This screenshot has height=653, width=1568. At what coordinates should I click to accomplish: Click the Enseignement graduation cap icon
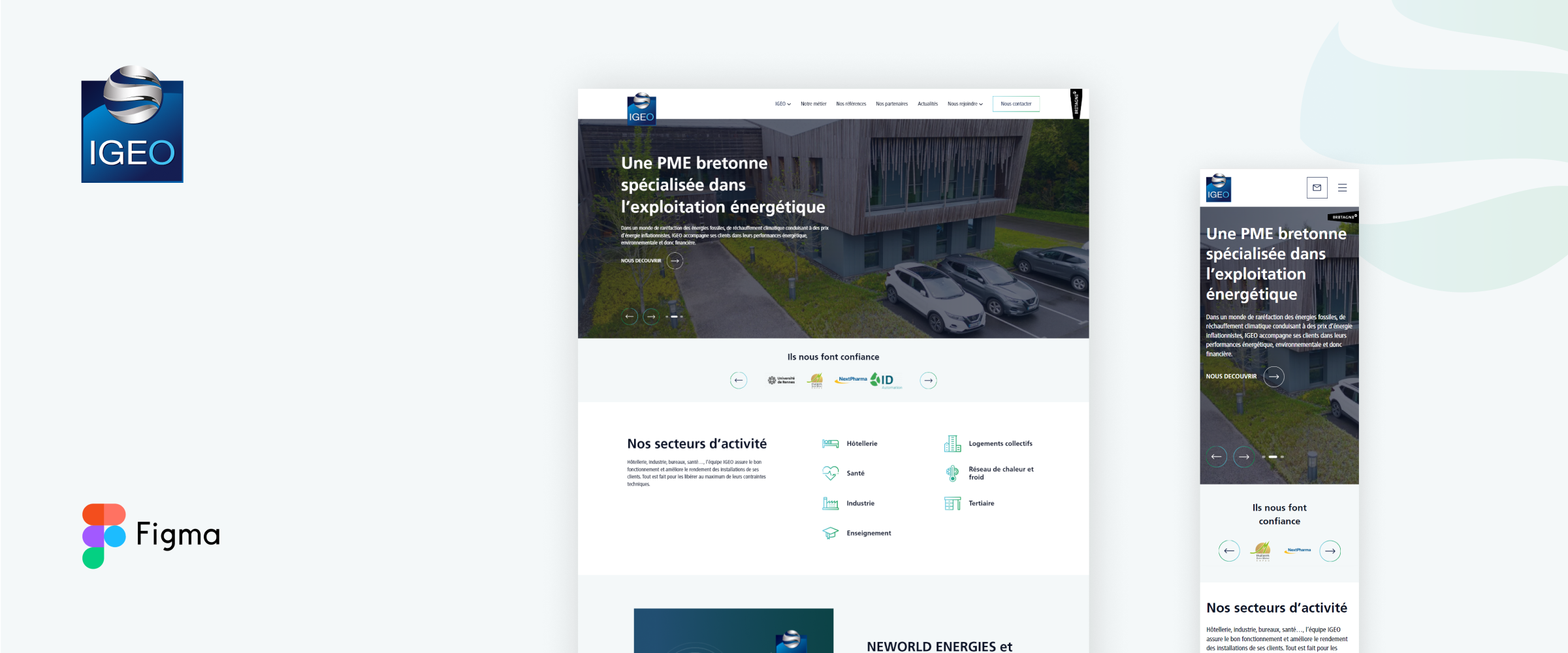click(x=830, y=534)
